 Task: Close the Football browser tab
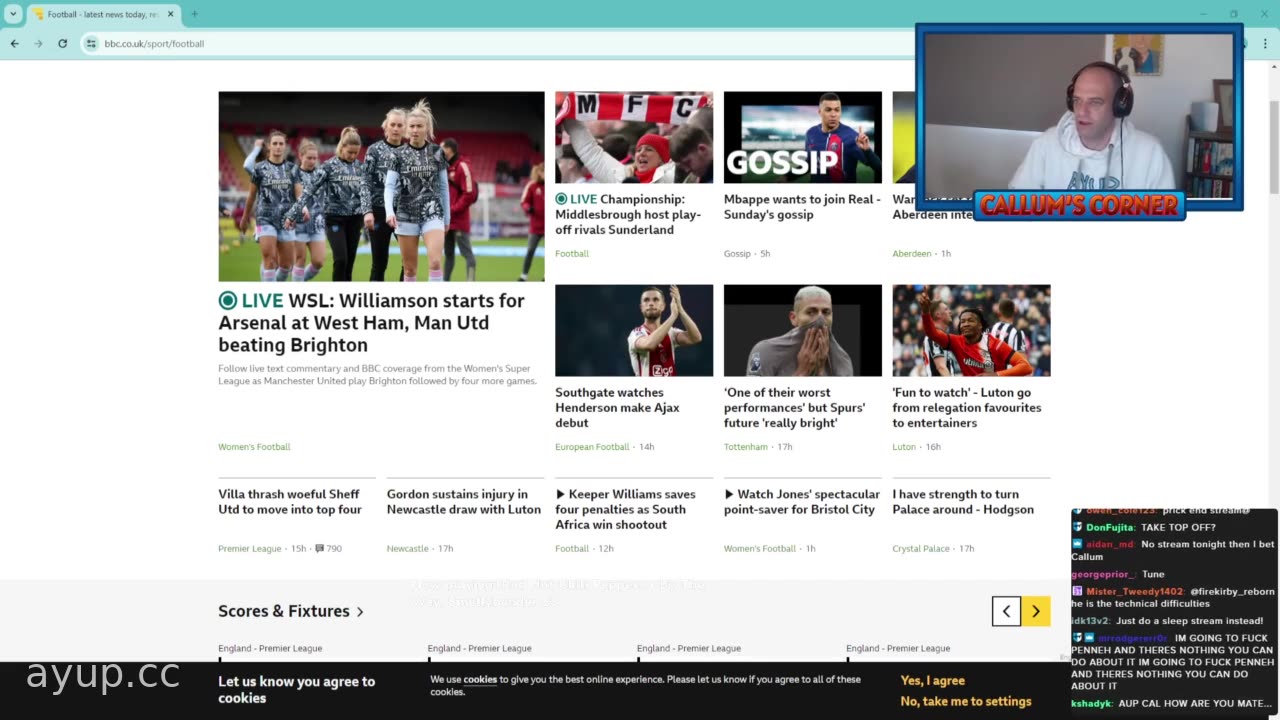coord(170,14)
